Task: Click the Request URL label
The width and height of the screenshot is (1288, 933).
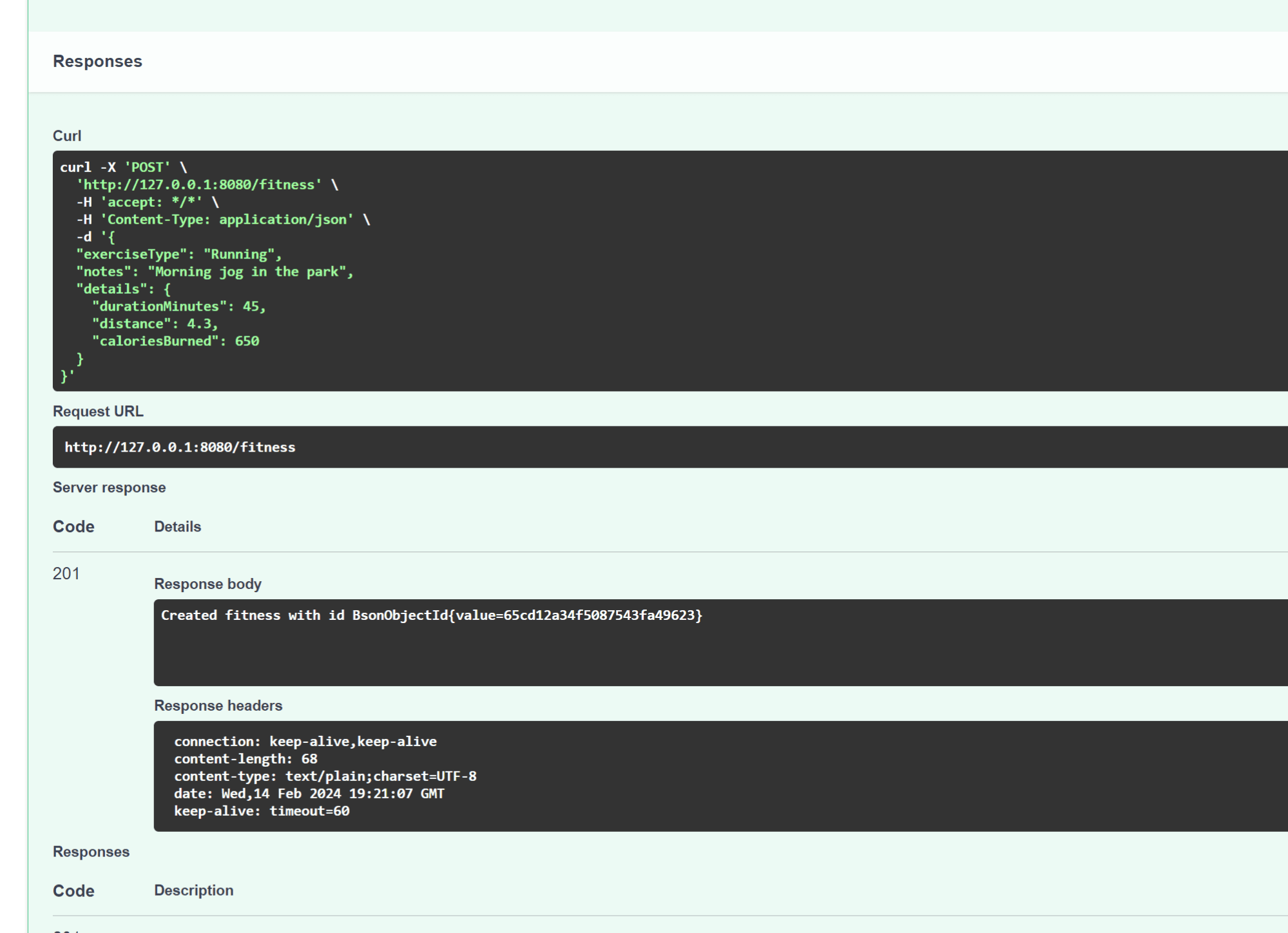Action: (98, 412)
